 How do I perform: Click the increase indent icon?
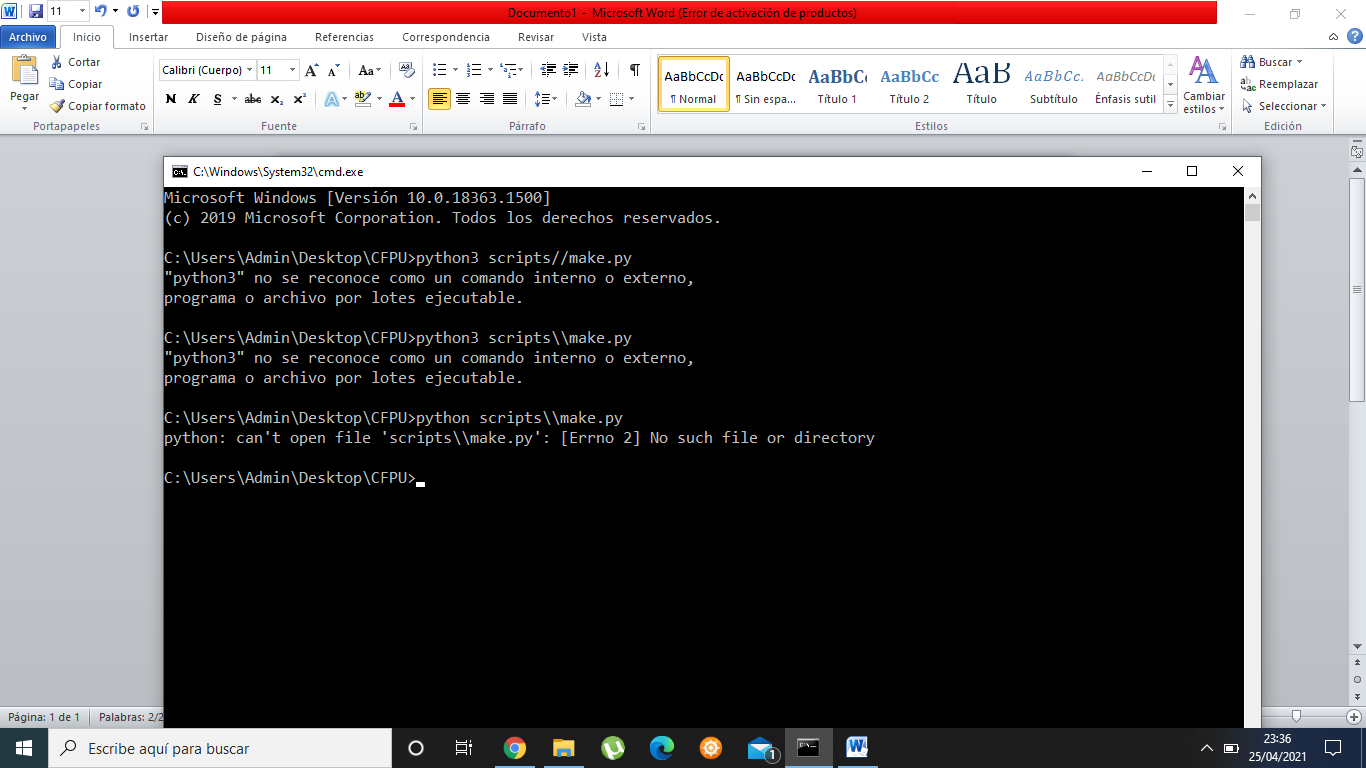tap(571, 70)
